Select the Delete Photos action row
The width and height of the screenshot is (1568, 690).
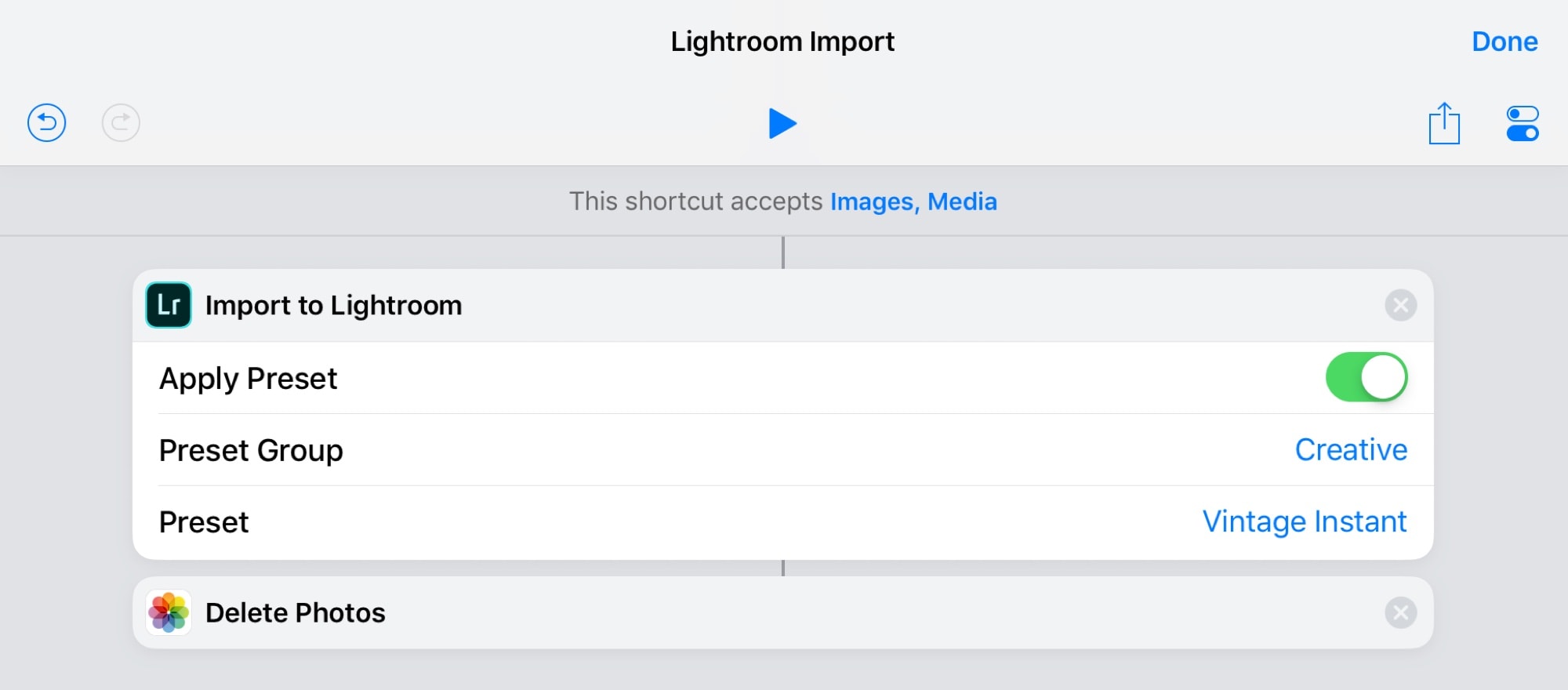(x=294, y=612)
